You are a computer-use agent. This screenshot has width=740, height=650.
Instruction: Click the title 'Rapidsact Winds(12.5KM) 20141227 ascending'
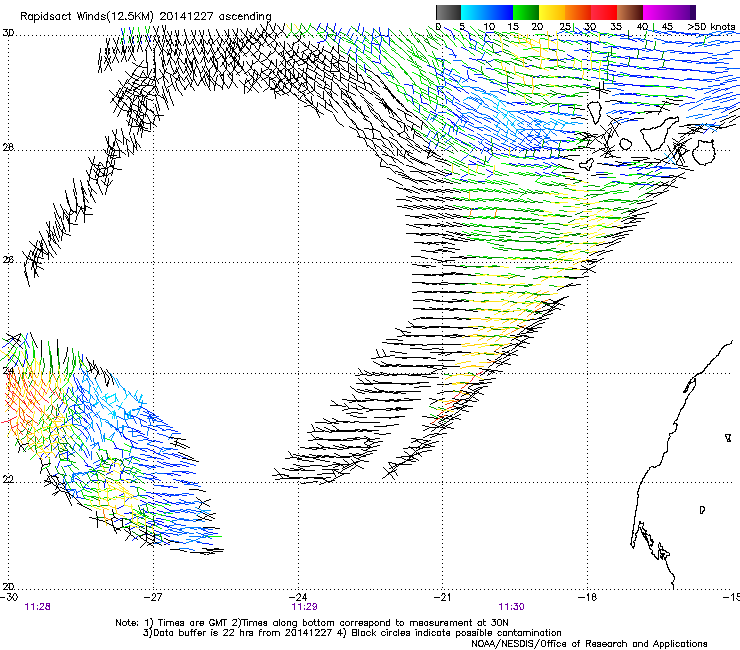tap(146, 17)
